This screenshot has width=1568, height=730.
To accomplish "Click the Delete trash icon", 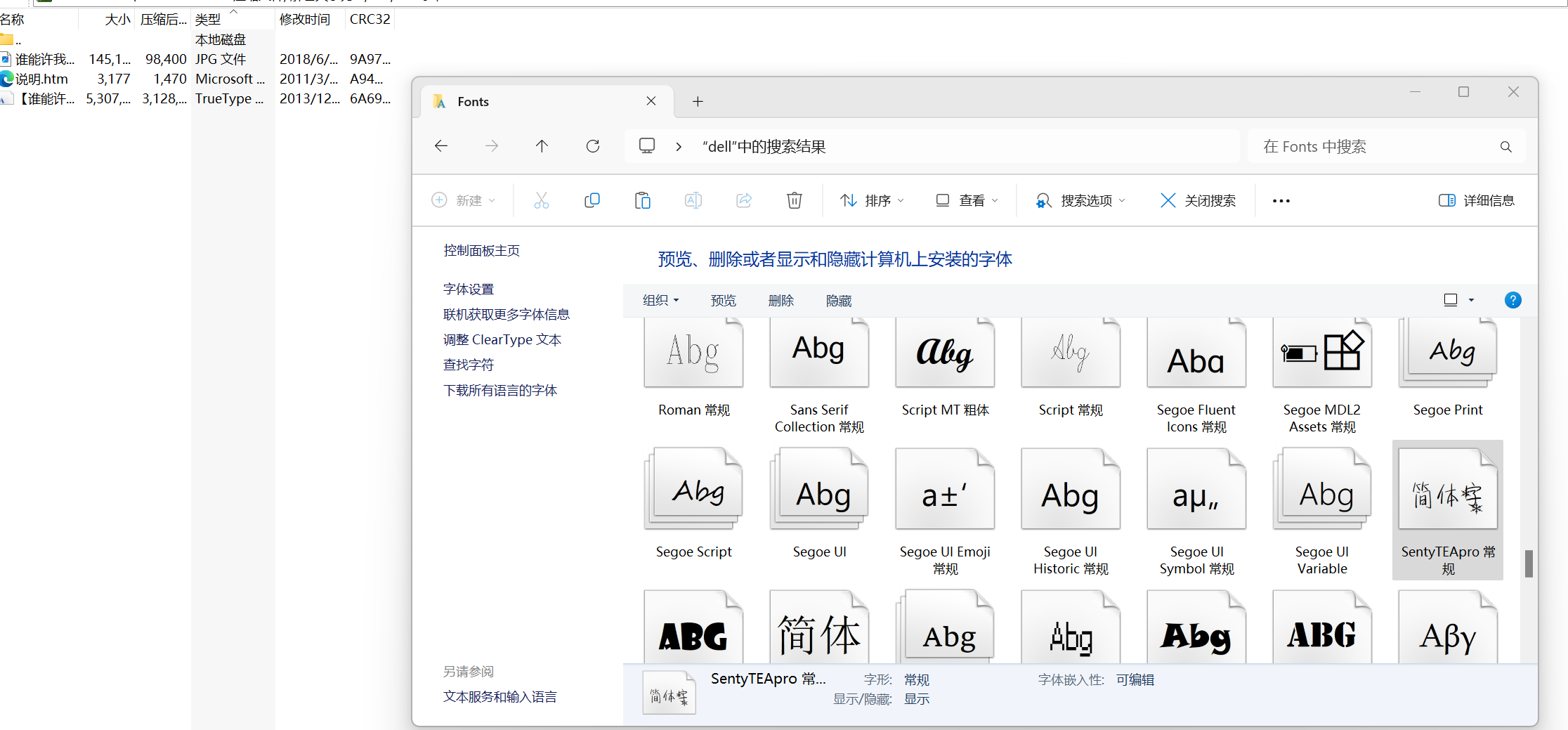I will [x=795, y=201].
